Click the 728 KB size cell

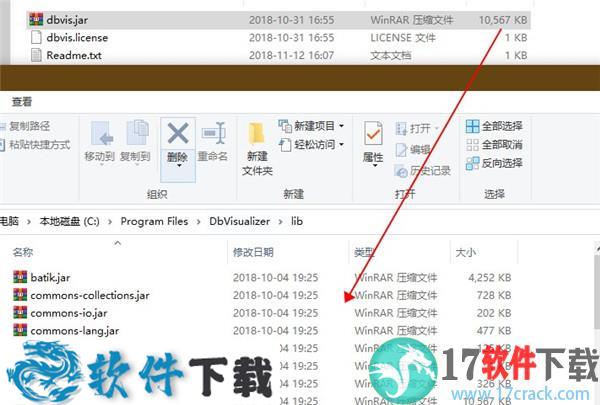(x=494, y=295)
